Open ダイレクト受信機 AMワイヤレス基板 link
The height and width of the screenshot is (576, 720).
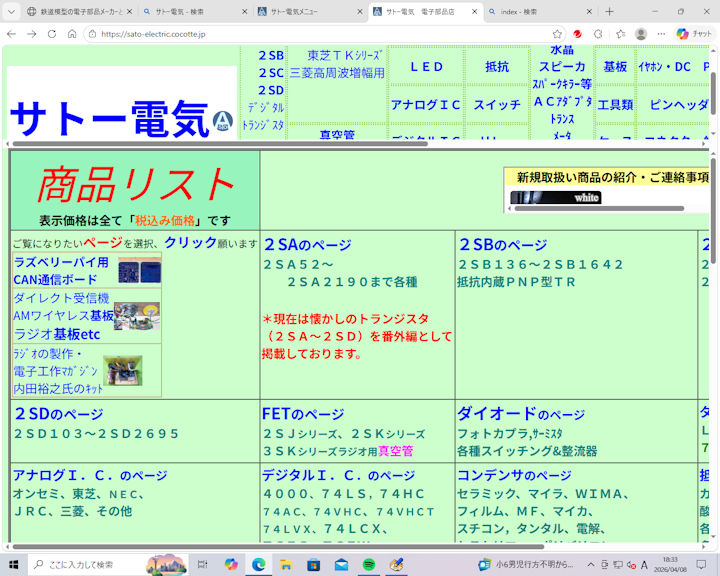[63, 307]
